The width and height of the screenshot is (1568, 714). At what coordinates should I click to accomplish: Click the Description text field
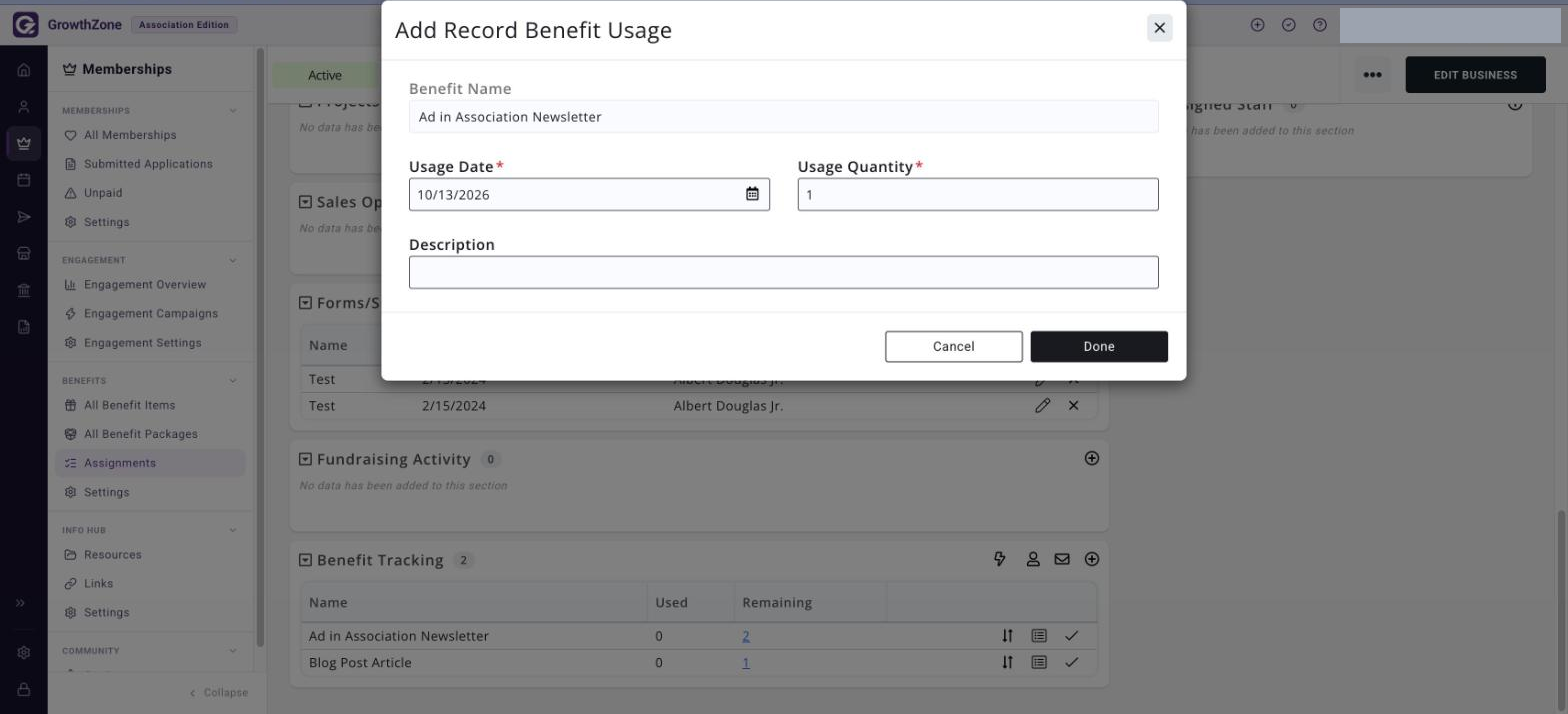[x=784, y=272]
